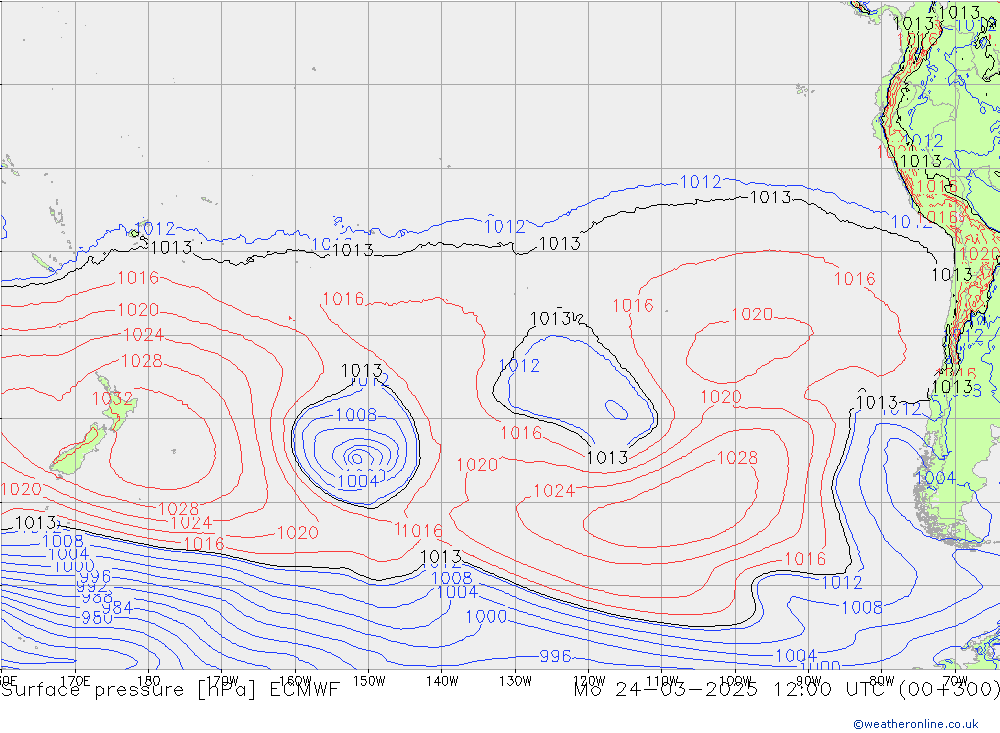Click the 180 longitude axis label
1000x733 pixels.
pyautogui.click(x=149, y=681)
